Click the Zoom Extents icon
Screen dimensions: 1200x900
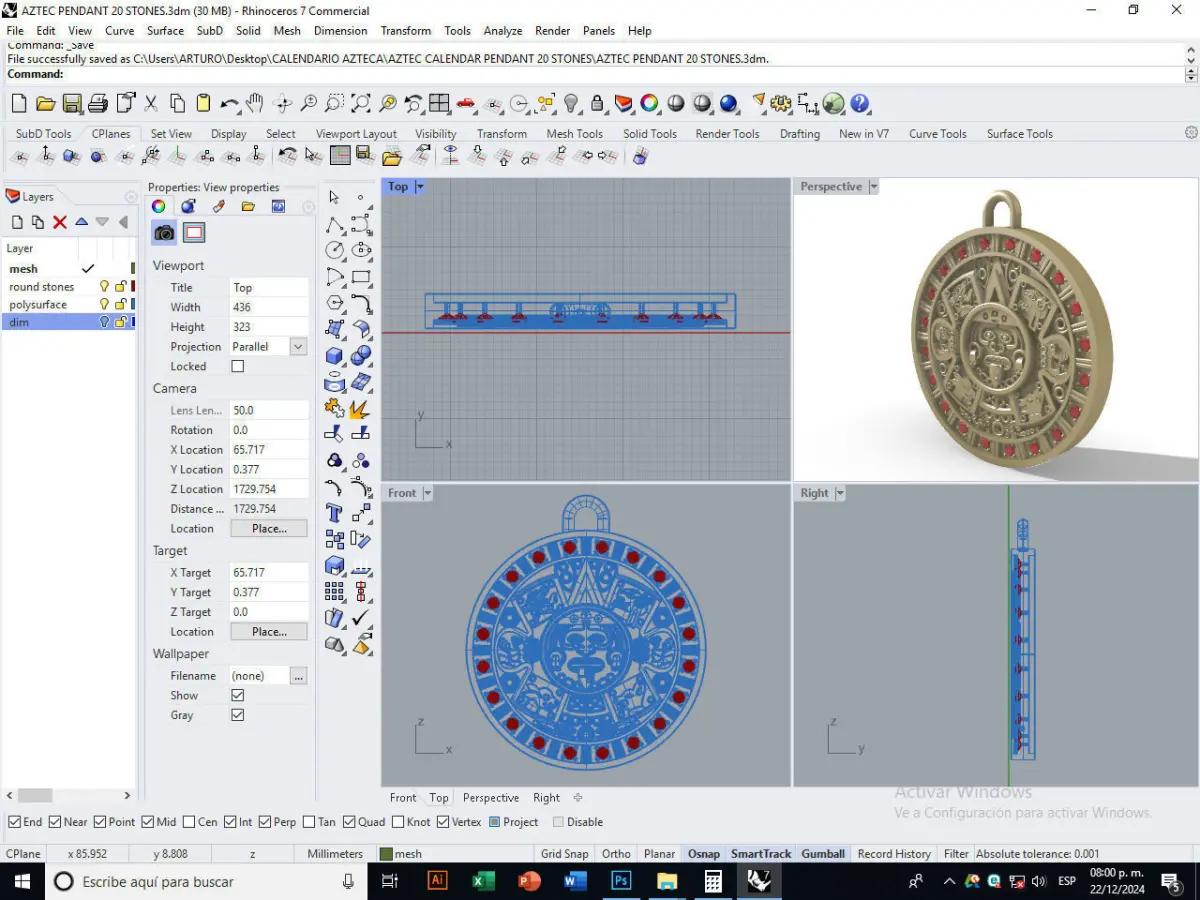coord(361,103)
